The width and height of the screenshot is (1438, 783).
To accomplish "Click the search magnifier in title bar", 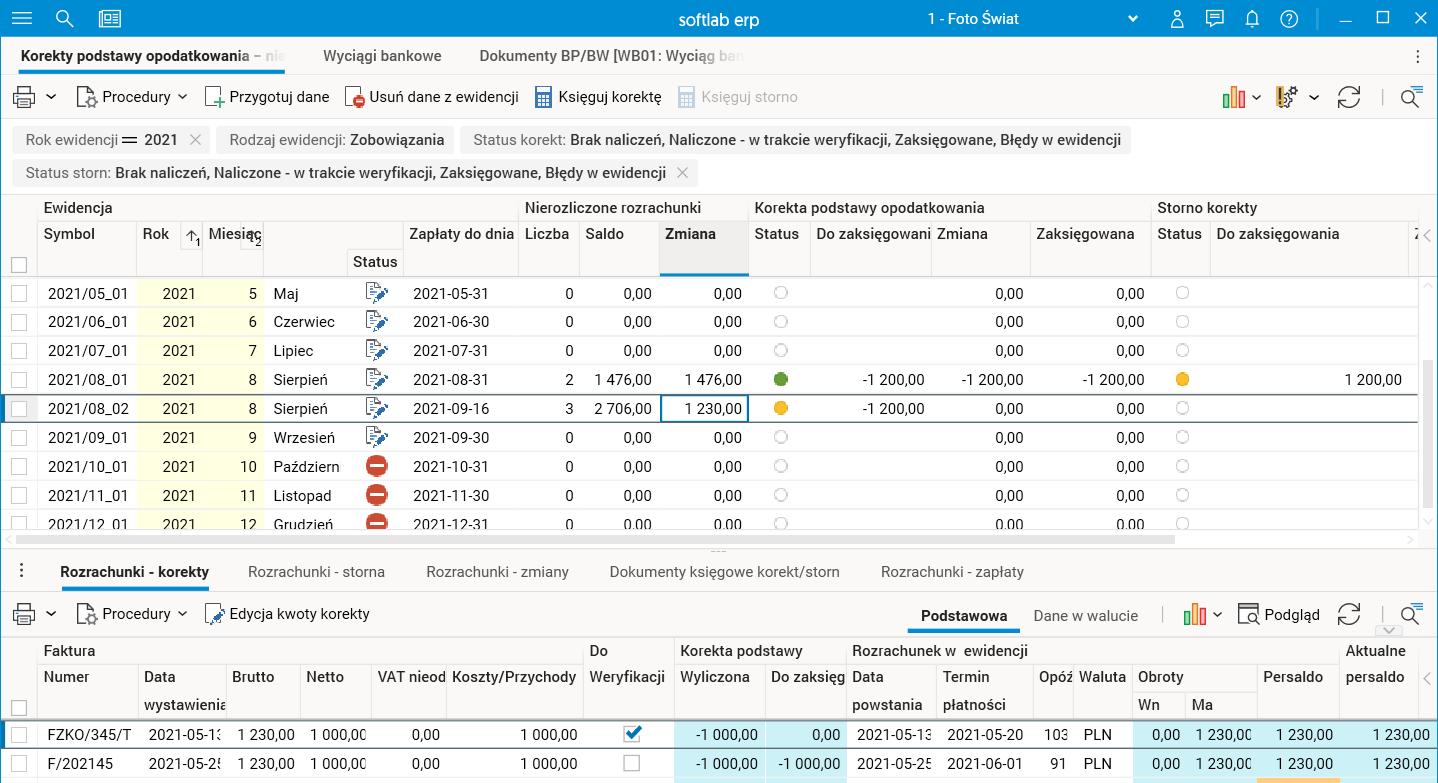I will (x=65, y=18).
